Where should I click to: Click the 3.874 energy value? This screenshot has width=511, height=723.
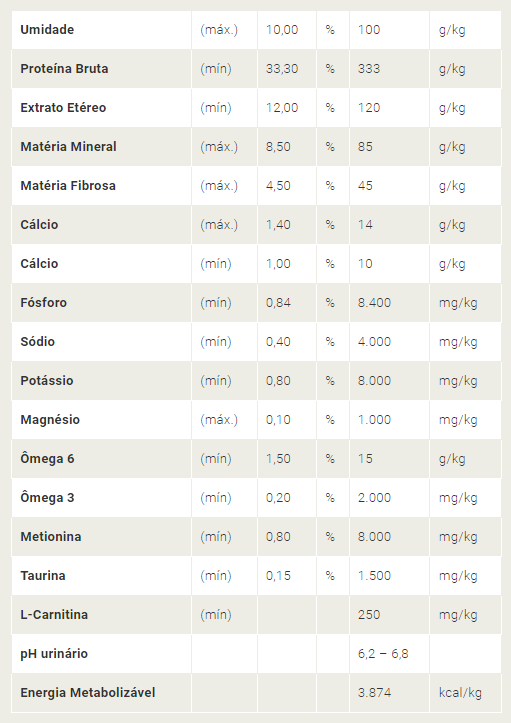point(374,693)
